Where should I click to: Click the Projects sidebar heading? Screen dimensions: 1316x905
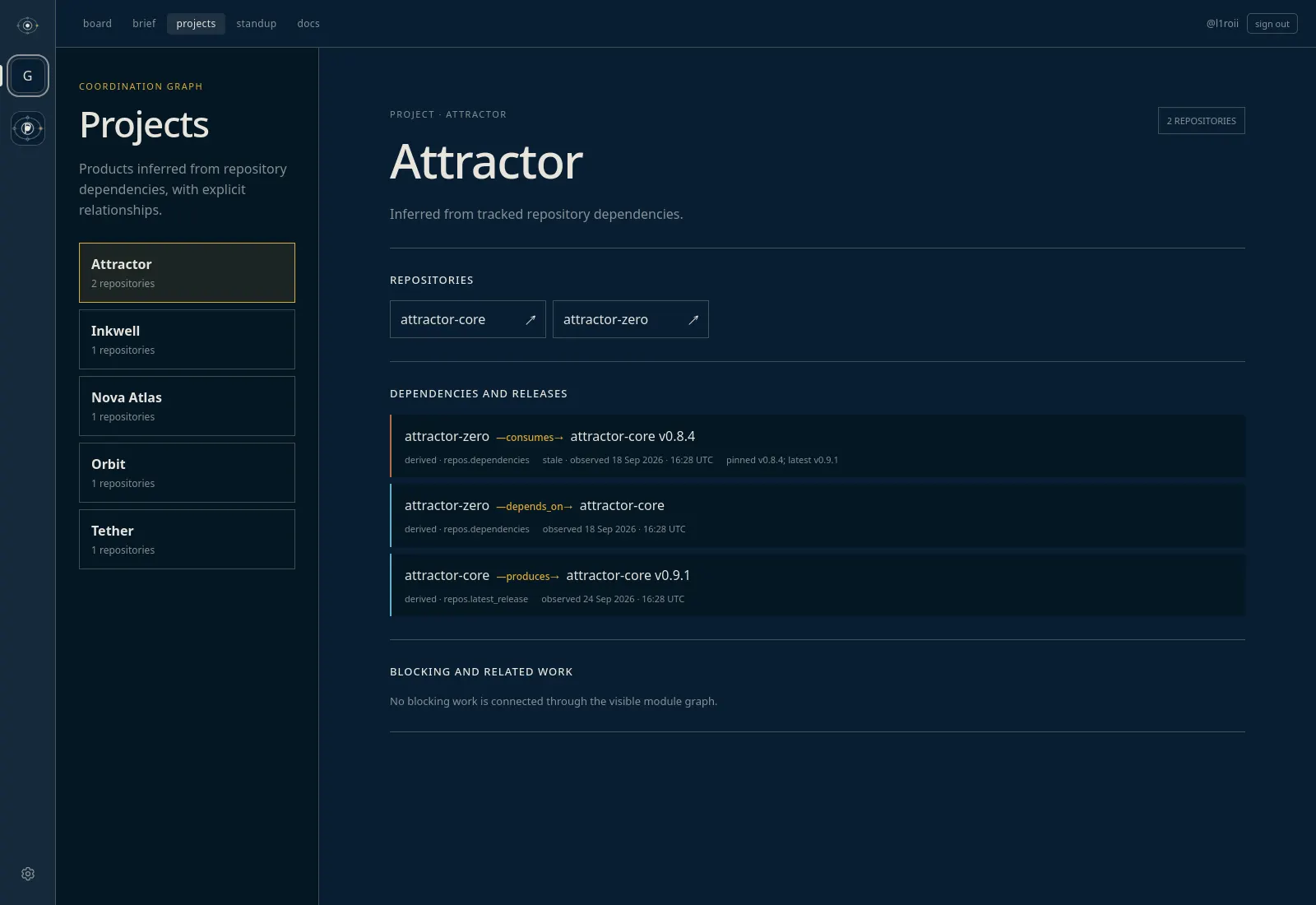click(x=144, y=125)
